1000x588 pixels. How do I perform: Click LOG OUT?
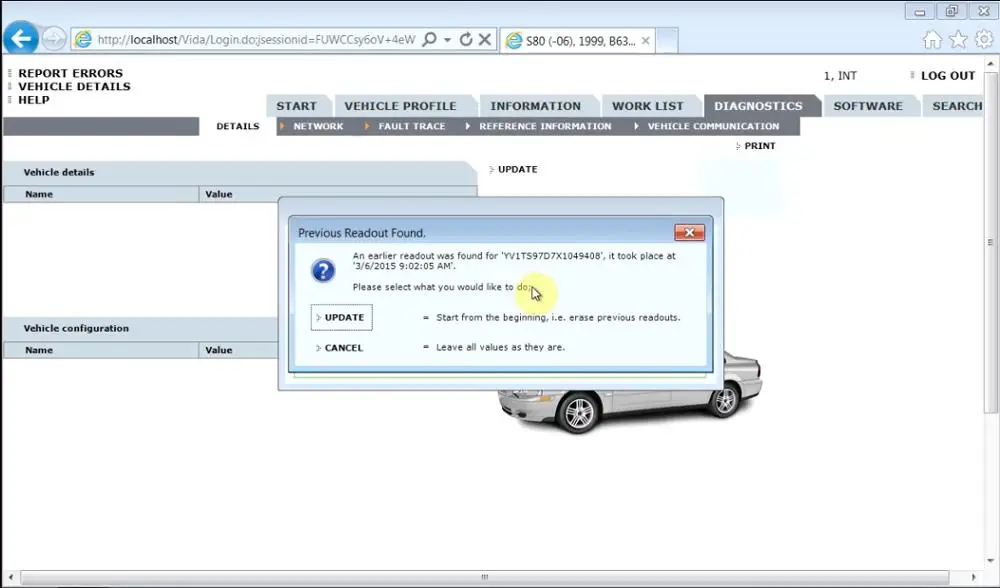coord(948,76)
